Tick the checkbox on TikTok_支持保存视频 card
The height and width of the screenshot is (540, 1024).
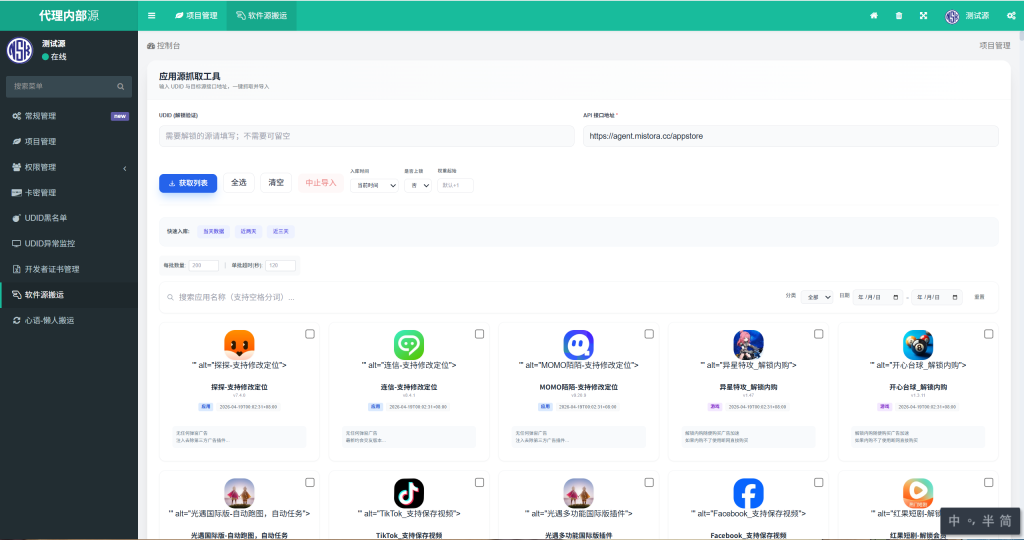[x=479, y=483]
